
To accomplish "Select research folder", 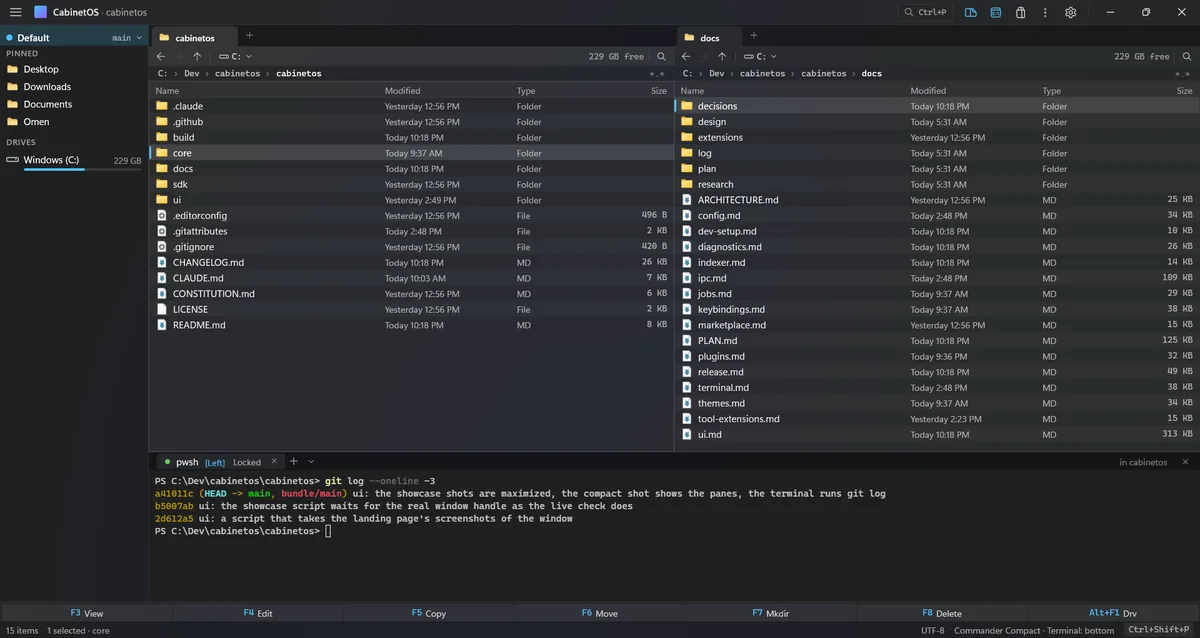I will [x=937, y=184].
